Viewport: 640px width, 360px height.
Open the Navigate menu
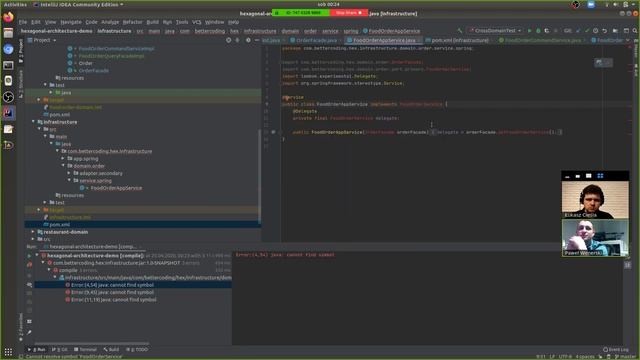[x=71, y=22]
